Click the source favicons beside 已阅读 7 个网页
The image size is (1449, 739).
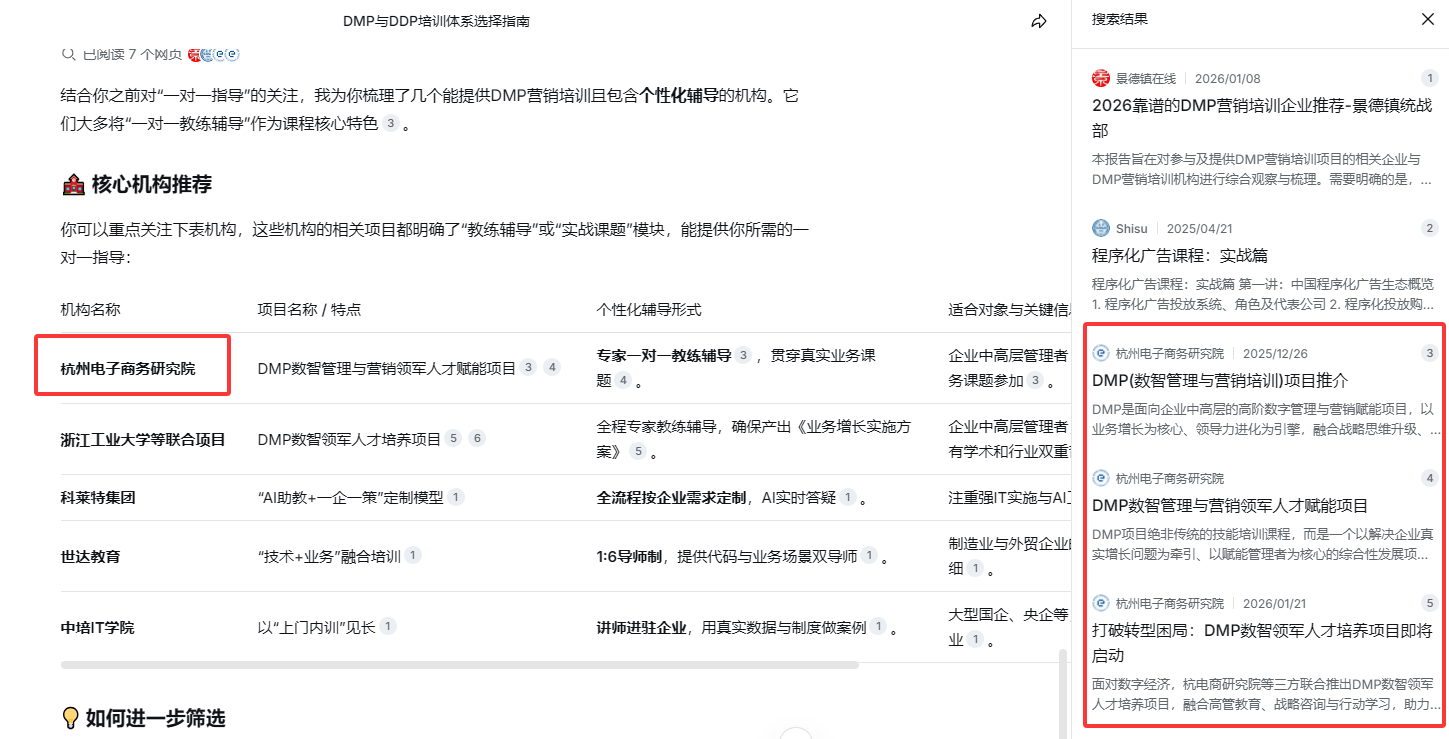click(x=213, y=54)
